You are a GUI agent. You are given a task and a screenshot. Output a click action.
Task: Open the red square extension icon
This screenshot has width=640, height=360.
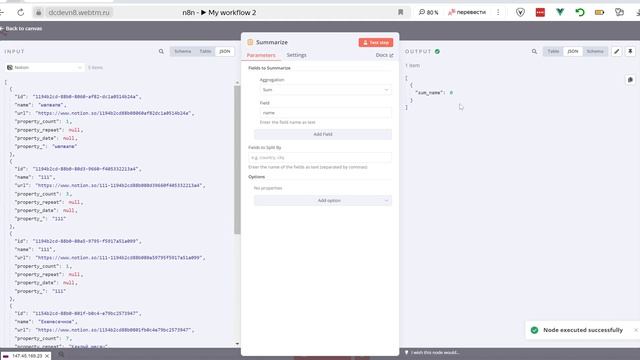tap(540, 13)
